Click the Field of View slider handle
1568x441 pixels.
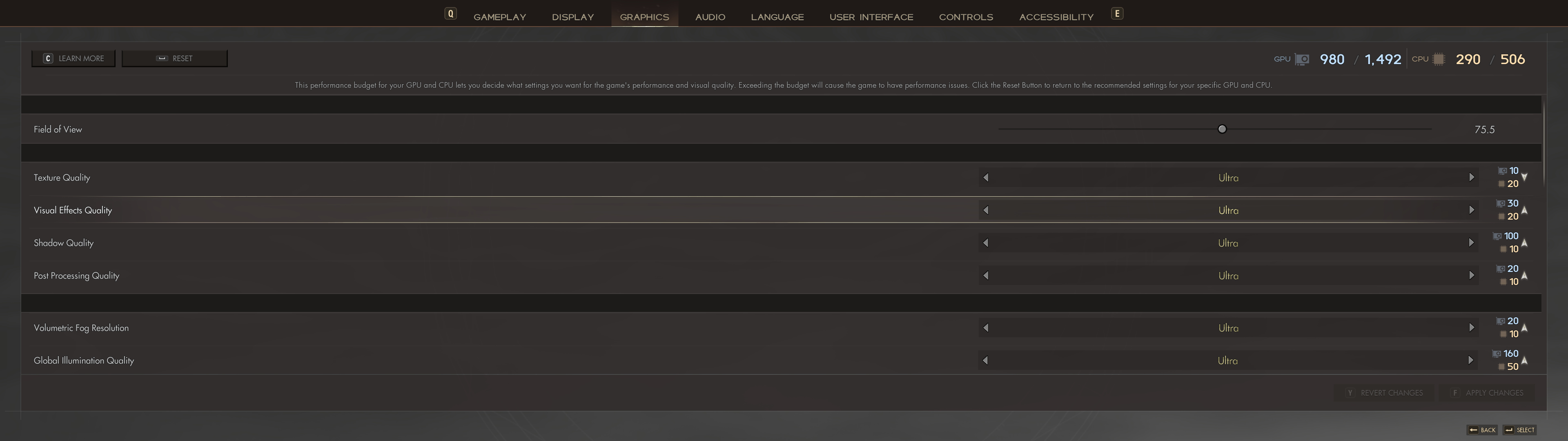click(x=1222, y=129)
